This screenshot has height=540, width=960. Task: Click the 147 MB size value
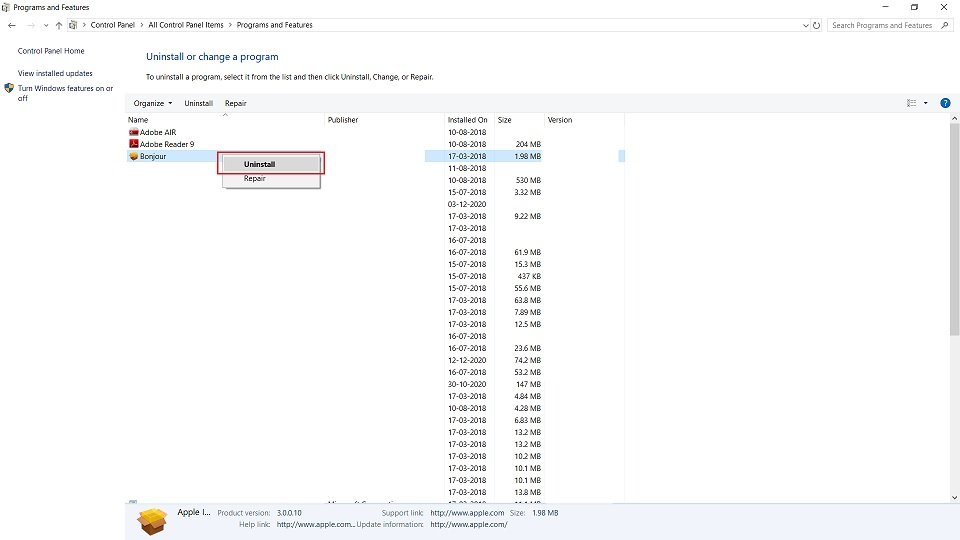pyautogui.click(x=528, y=384)
